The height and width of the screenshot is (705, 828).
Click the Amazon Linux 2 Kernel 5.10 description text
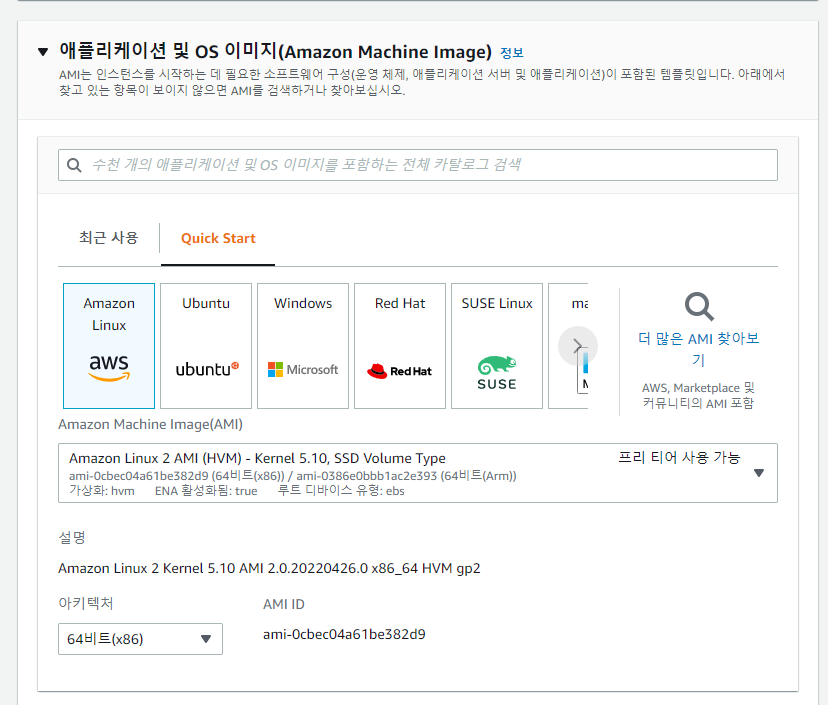pyautogui.click(x=269, y=569)
